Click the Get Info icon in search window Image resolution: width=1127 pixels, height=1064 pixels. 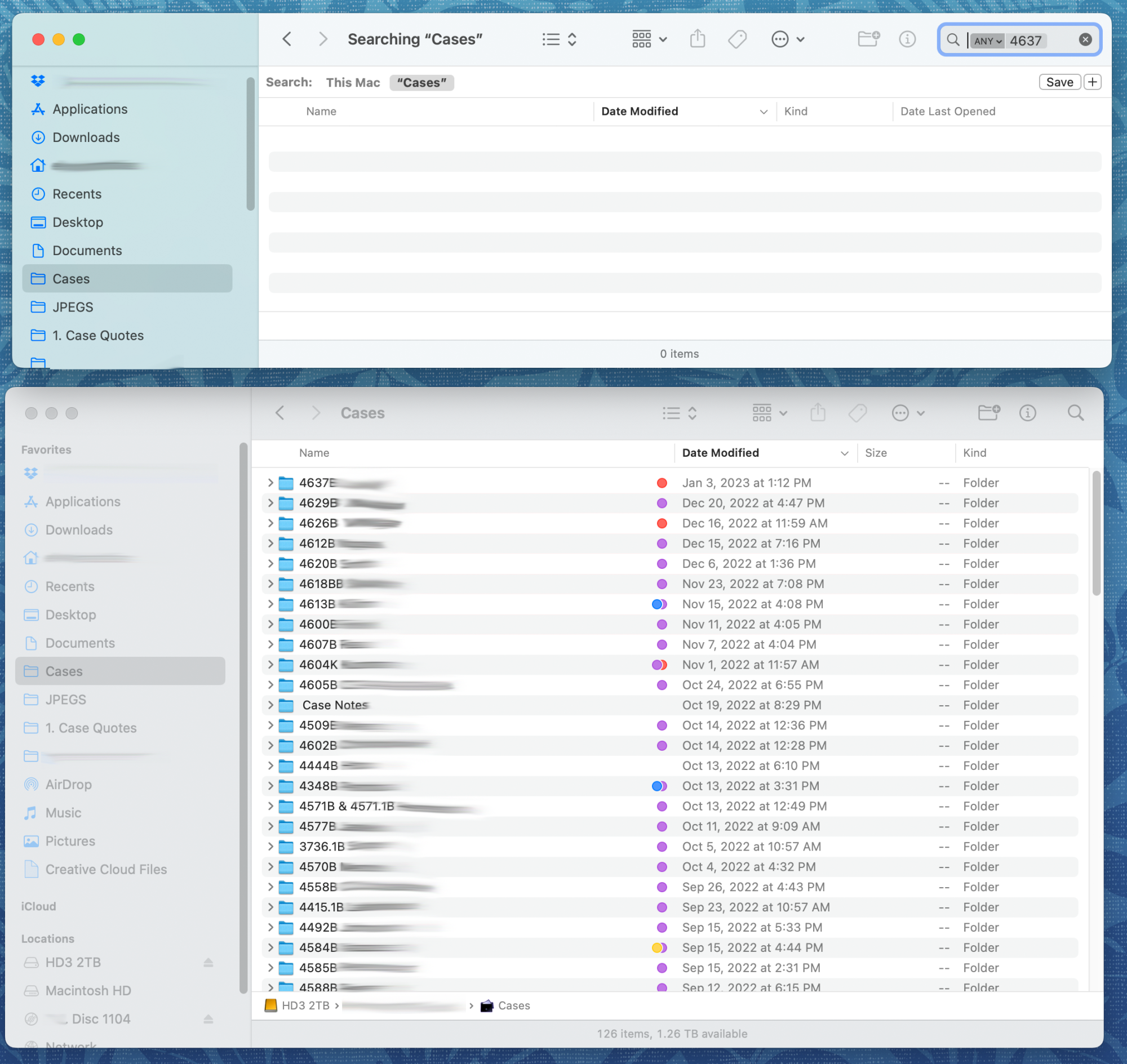907,39
